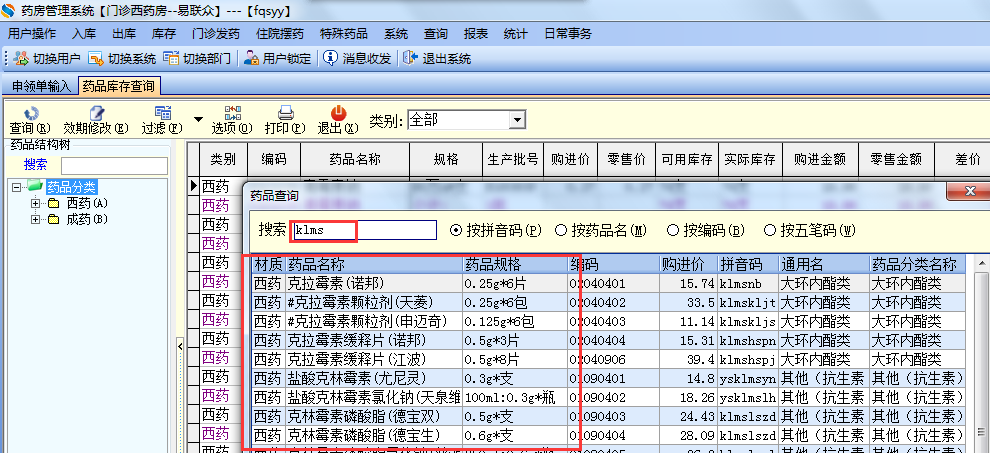
Task: Click the tree 搜索 input box
Action: pyautogui.click(x=114, y=166)
